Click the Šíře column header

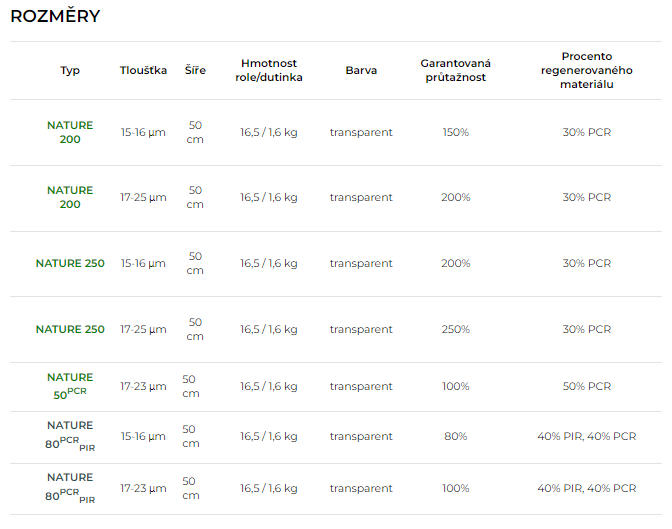pos(195,71)
